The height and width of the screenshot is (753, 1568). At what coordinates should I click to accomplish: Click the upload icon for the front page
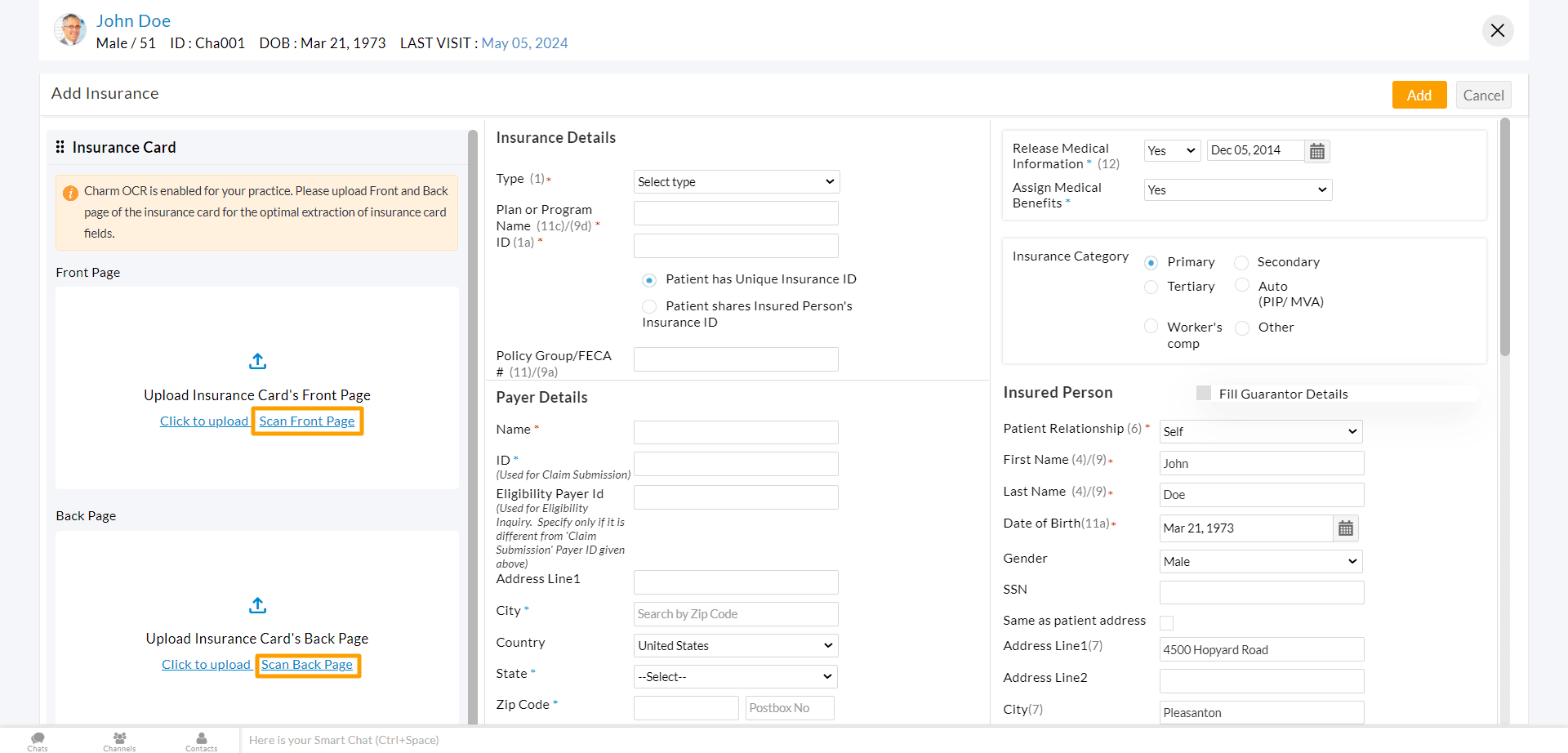256,361
